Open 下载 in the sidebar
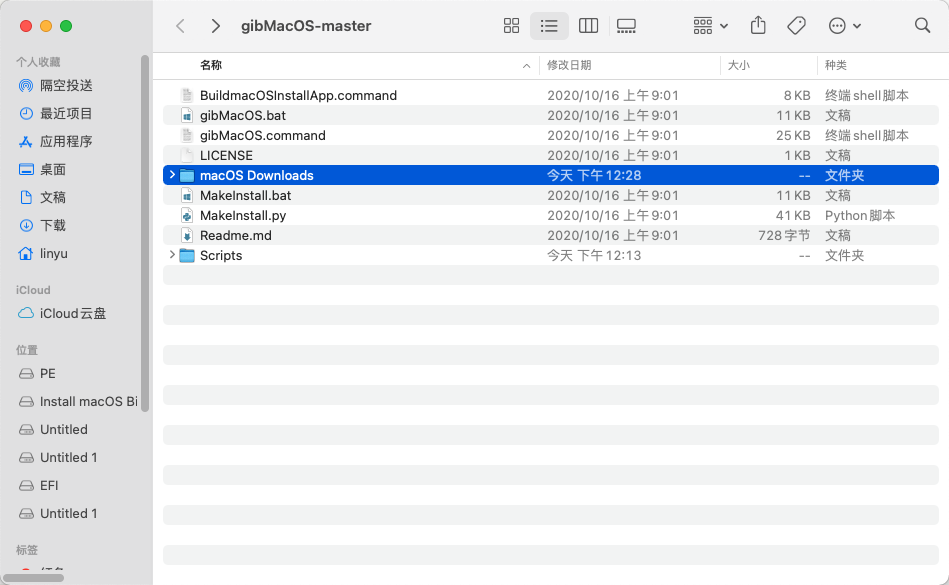The height and width of the screenshot is (585, 949). click(x=53, y=225)
